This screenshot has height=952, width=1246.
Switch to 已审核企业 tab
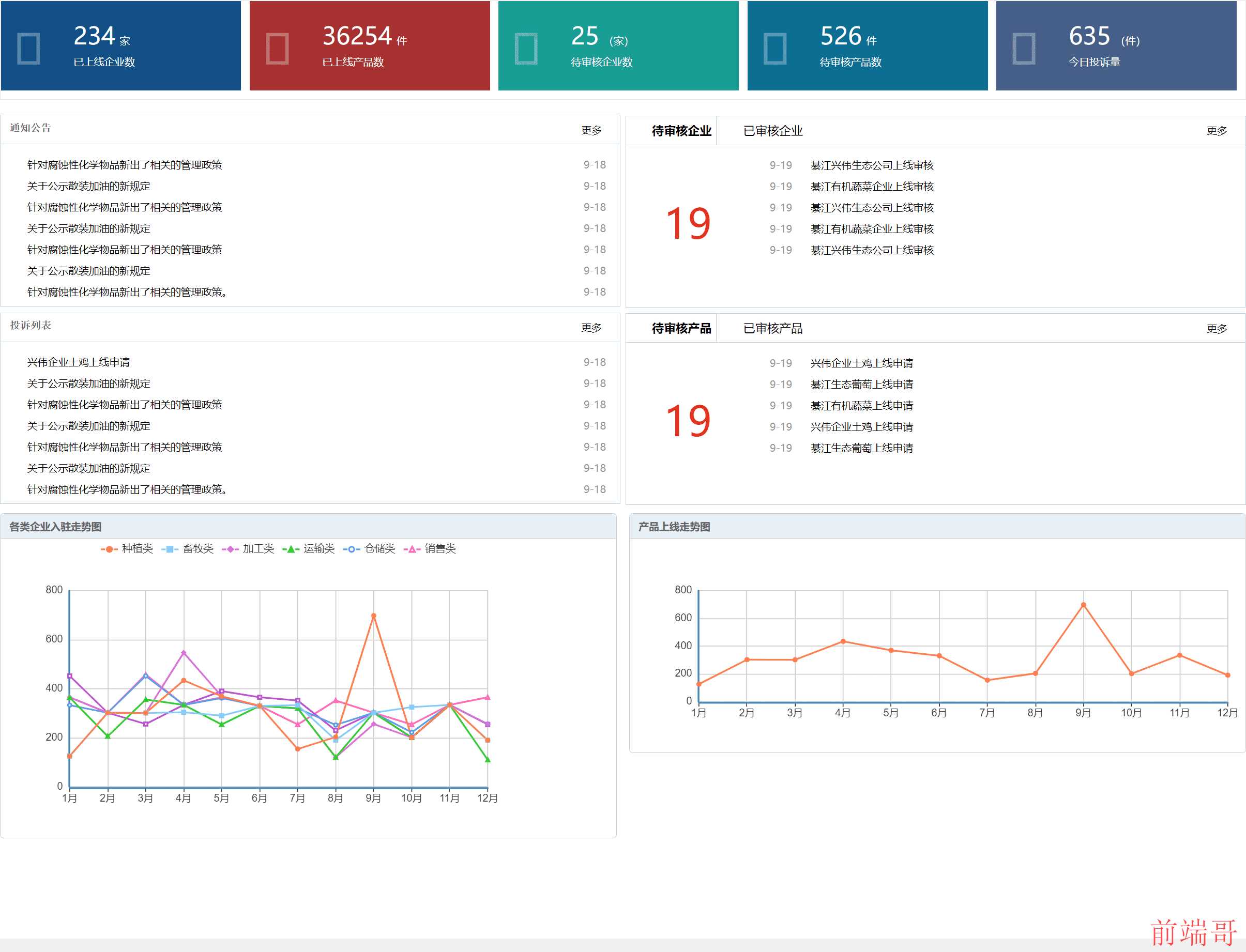[x=772, y=131]
